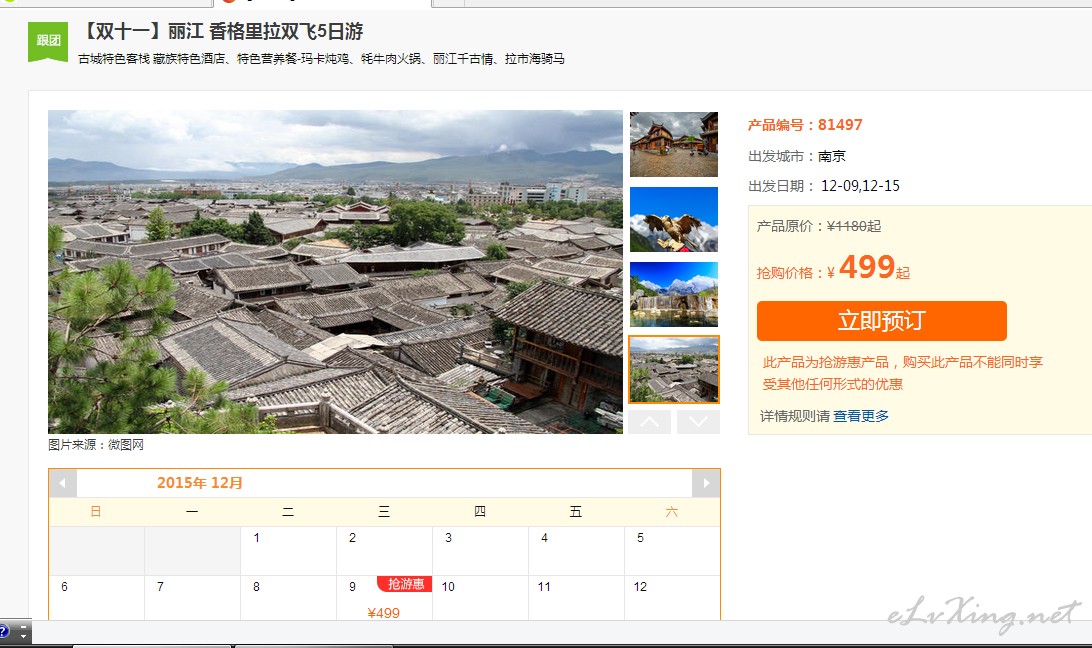Click the departure city 南京

pyautogui.click(x=832, y=156)
